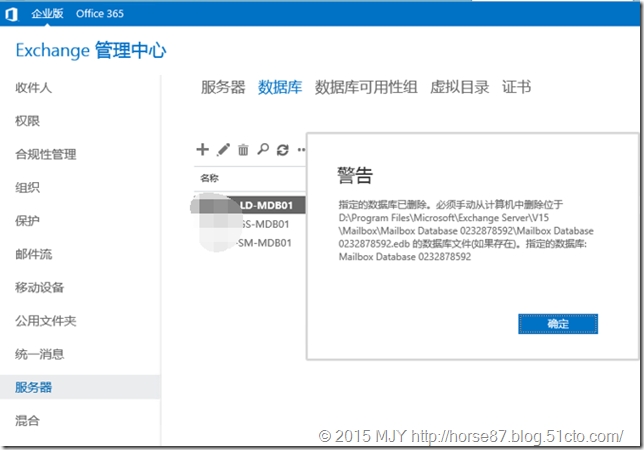This screenshot has height=450, width=644.
Task: Open the 服务器 tab in top navigation
Action: [x=223, y=87]
